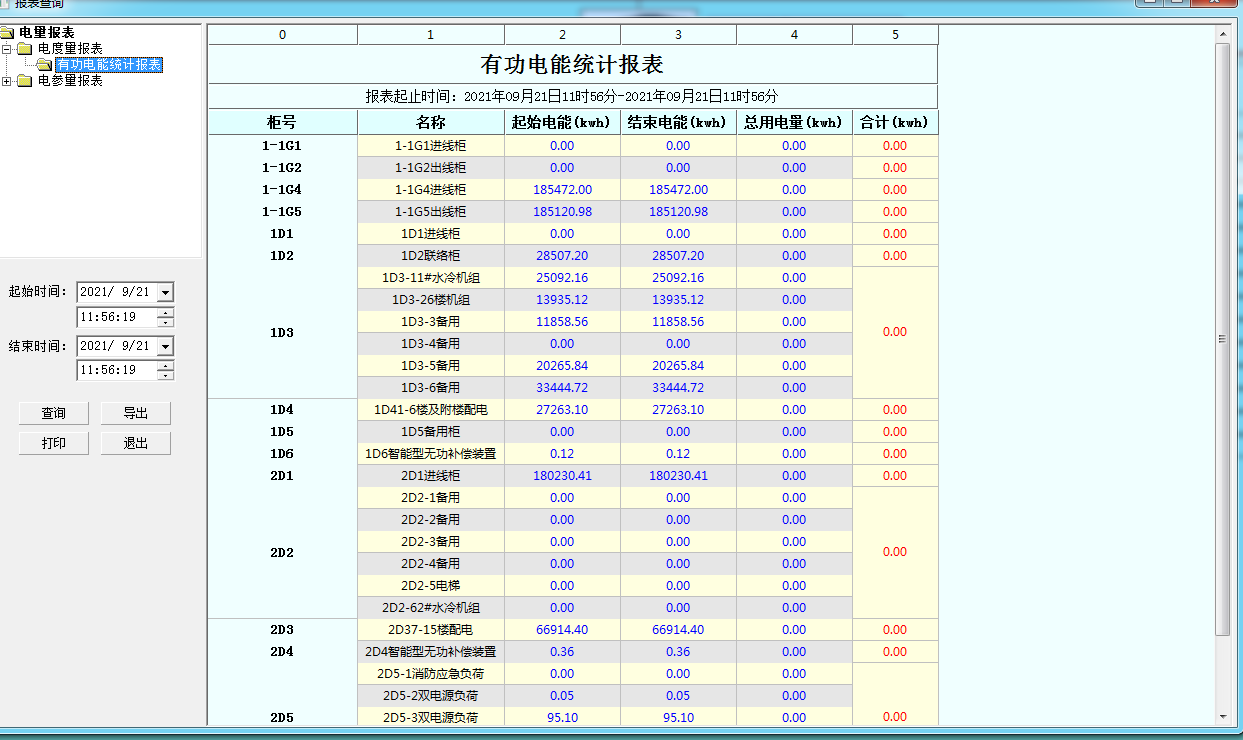1243x740 pixels.
Task: Decrease the 结束时间 time spinner
Action: [x=166, y=375]
